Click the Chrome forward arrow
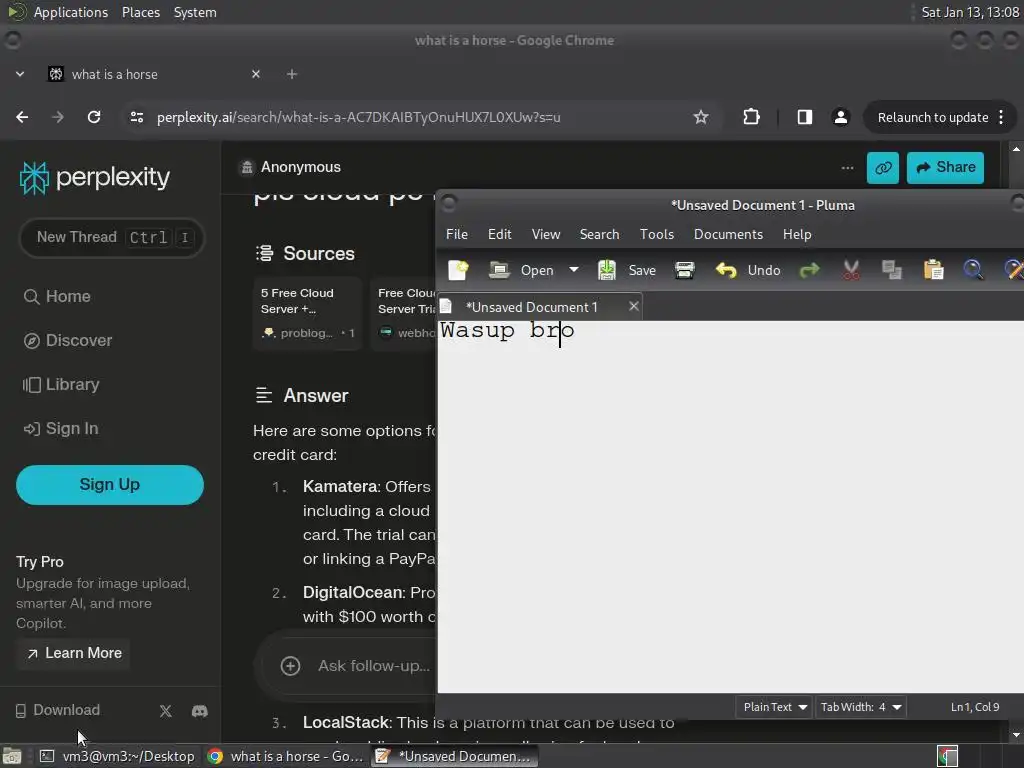 [x=58, y=117]
